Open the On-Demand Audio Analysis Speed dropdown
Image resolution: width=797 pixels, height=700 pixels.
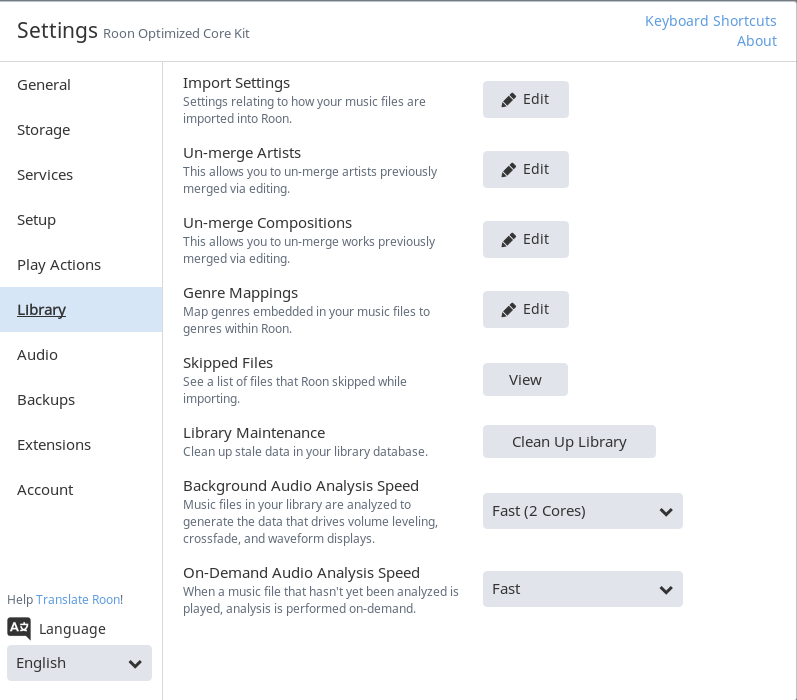[582, 589]
